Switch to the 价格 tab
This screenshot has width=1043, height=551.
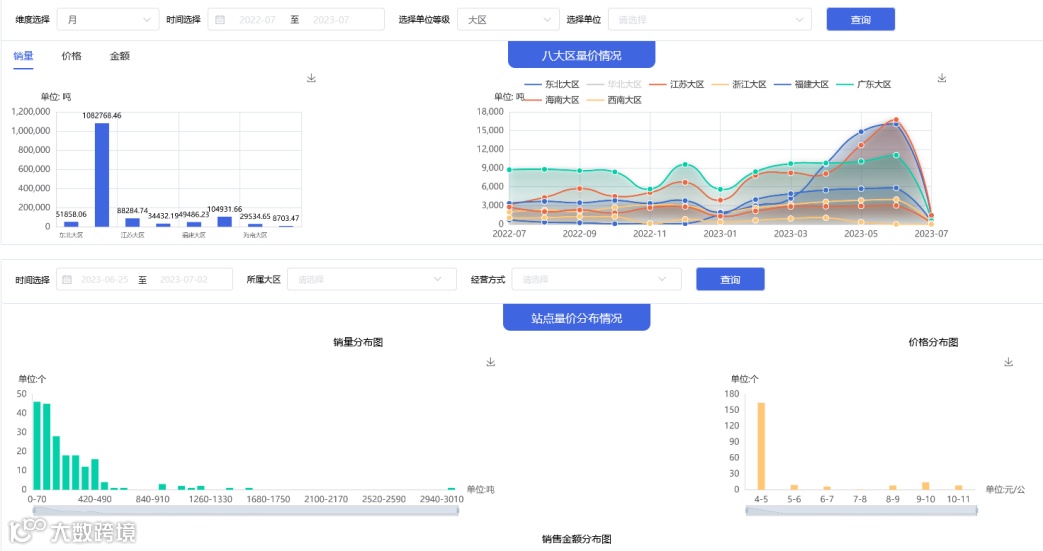tap(71, 57)
